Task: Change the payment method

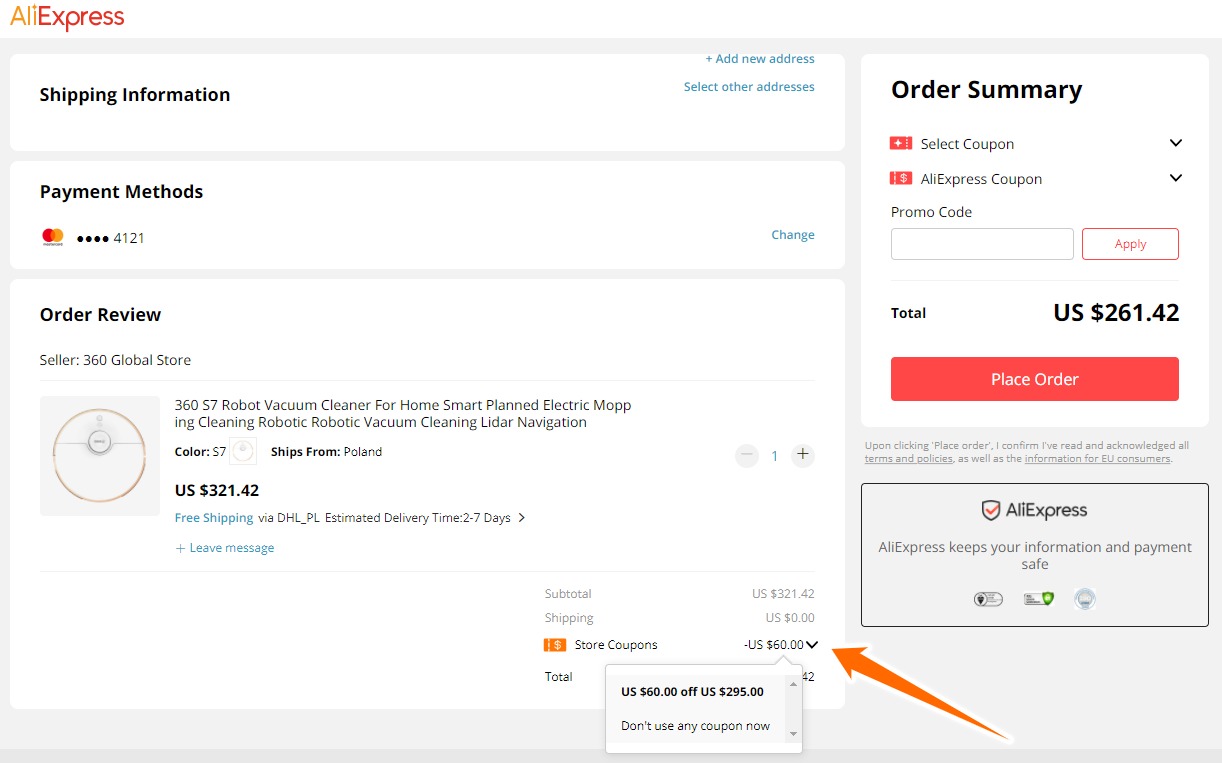Action: [793, 235]
